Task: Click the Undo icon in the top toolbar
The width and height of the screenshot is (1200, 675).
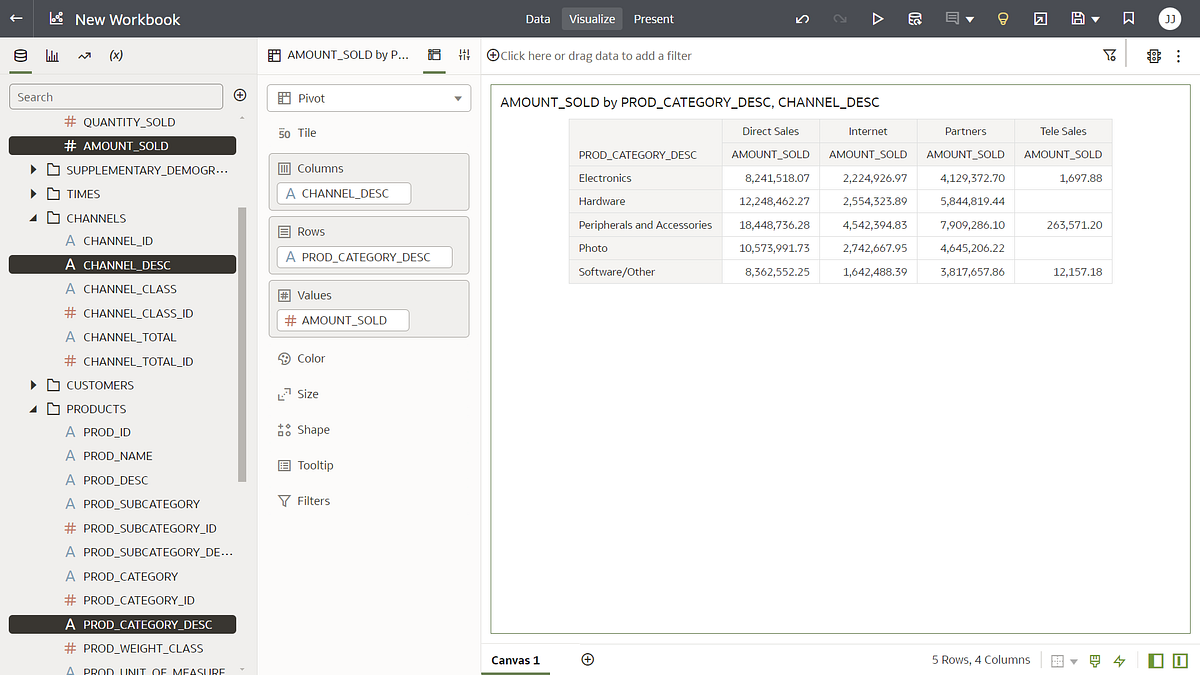Action: click(802, 18)
